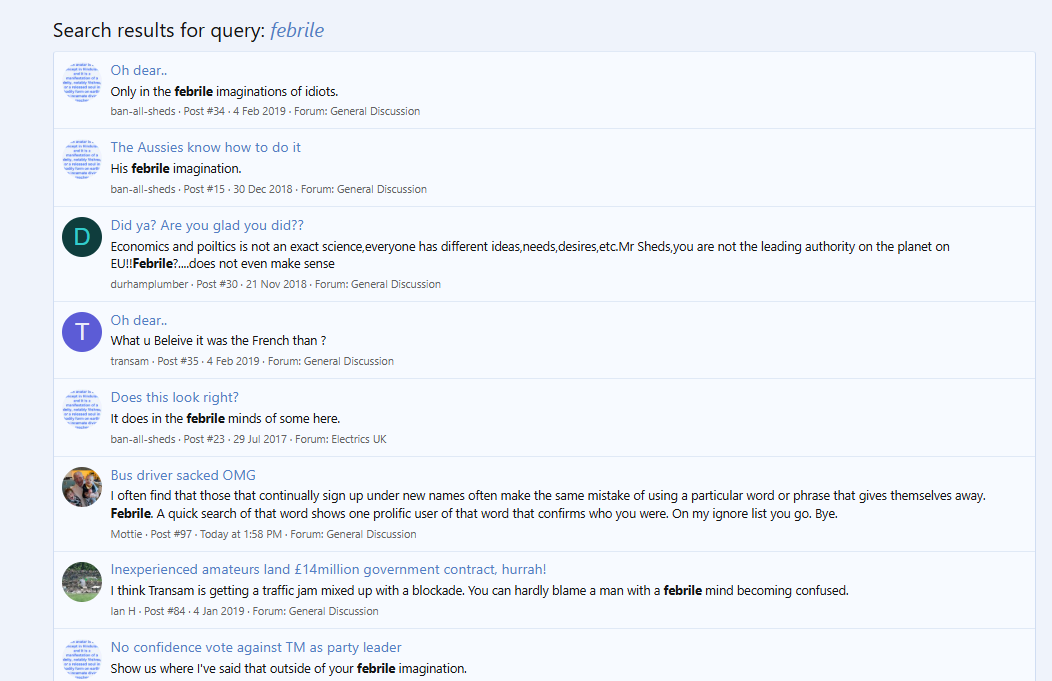1052x681 pixels.
Task: Open "No confidence vote against TM as party leader"
Action: [256, 647]
